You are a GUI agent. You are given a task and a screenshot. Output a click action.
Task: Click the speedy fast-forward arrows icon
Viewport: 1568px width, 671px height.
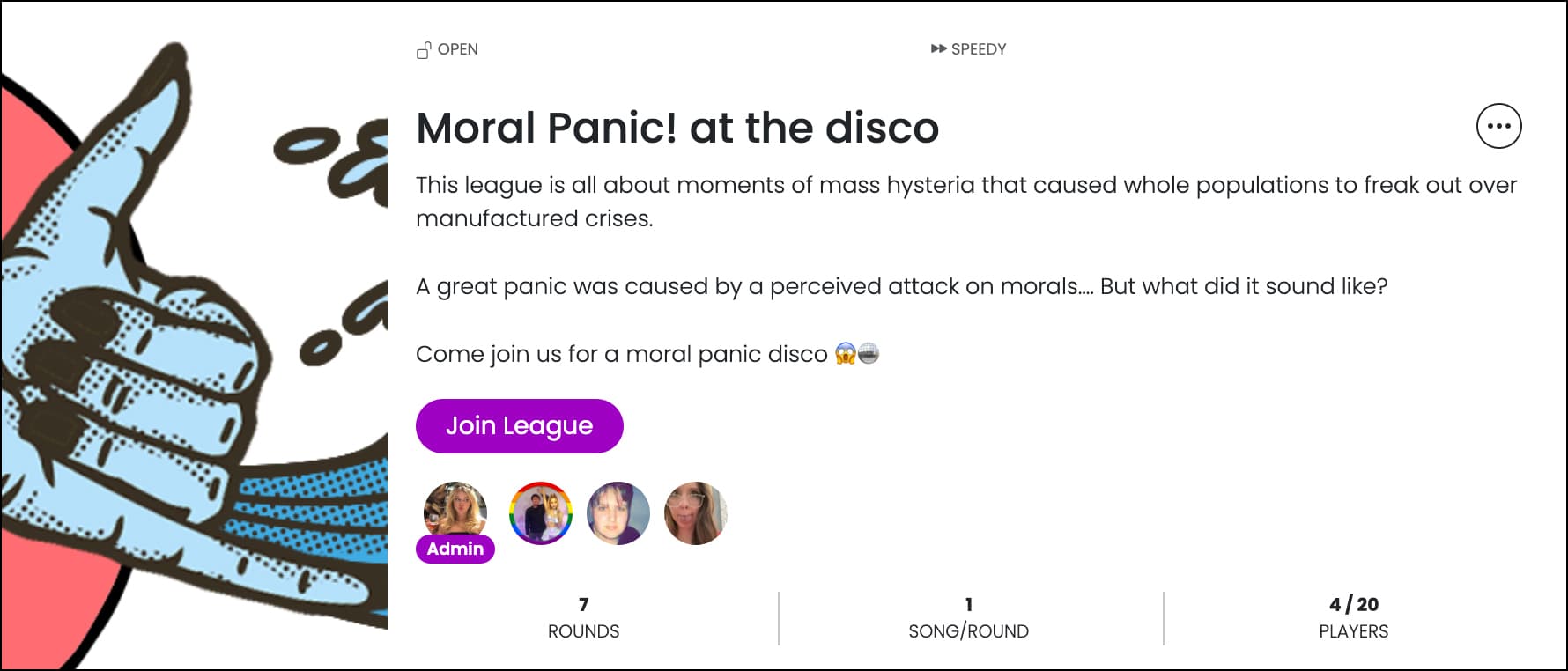point(938,49)
